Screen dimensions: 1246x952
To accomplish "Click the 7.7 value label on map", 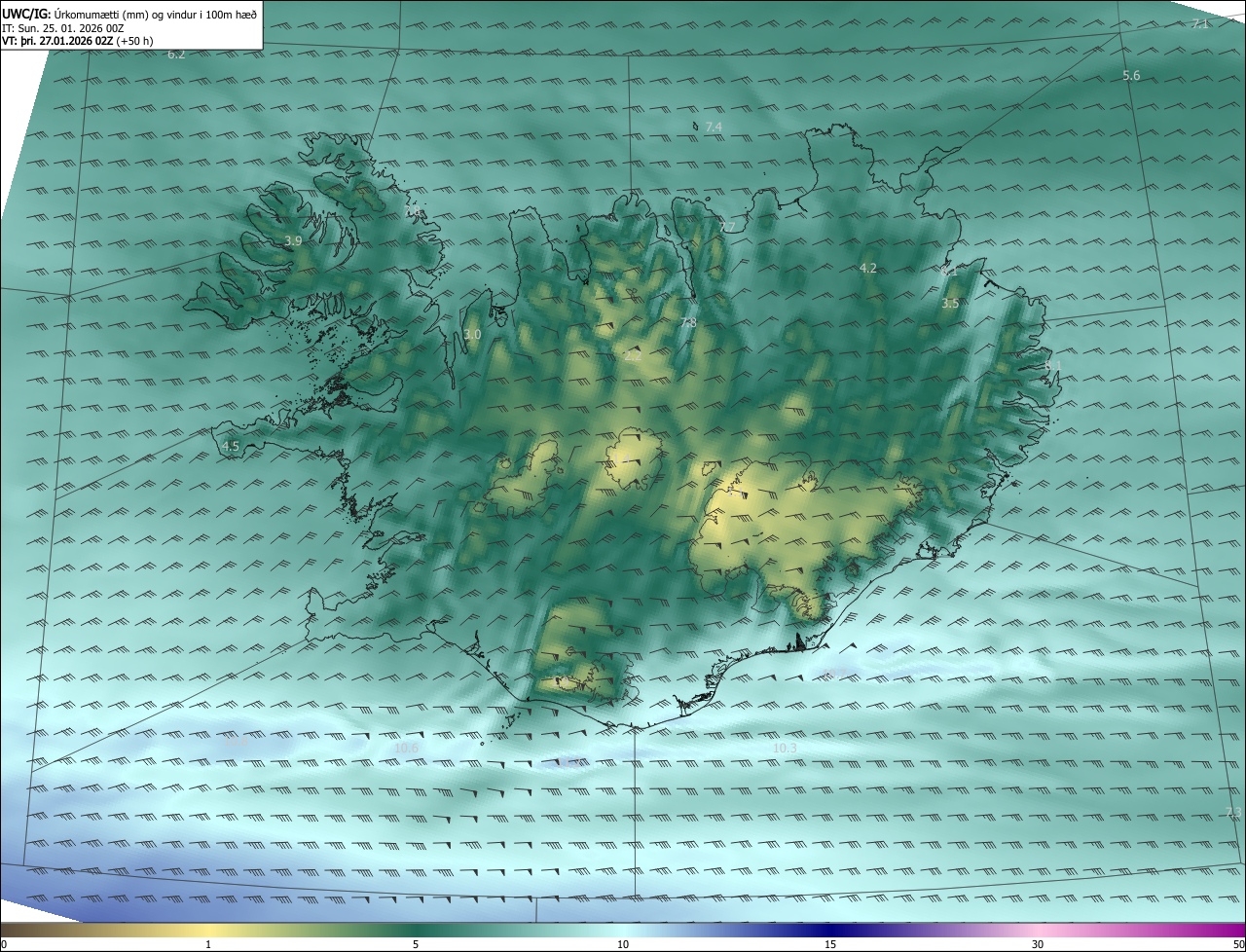I will [x=727, y=227].
